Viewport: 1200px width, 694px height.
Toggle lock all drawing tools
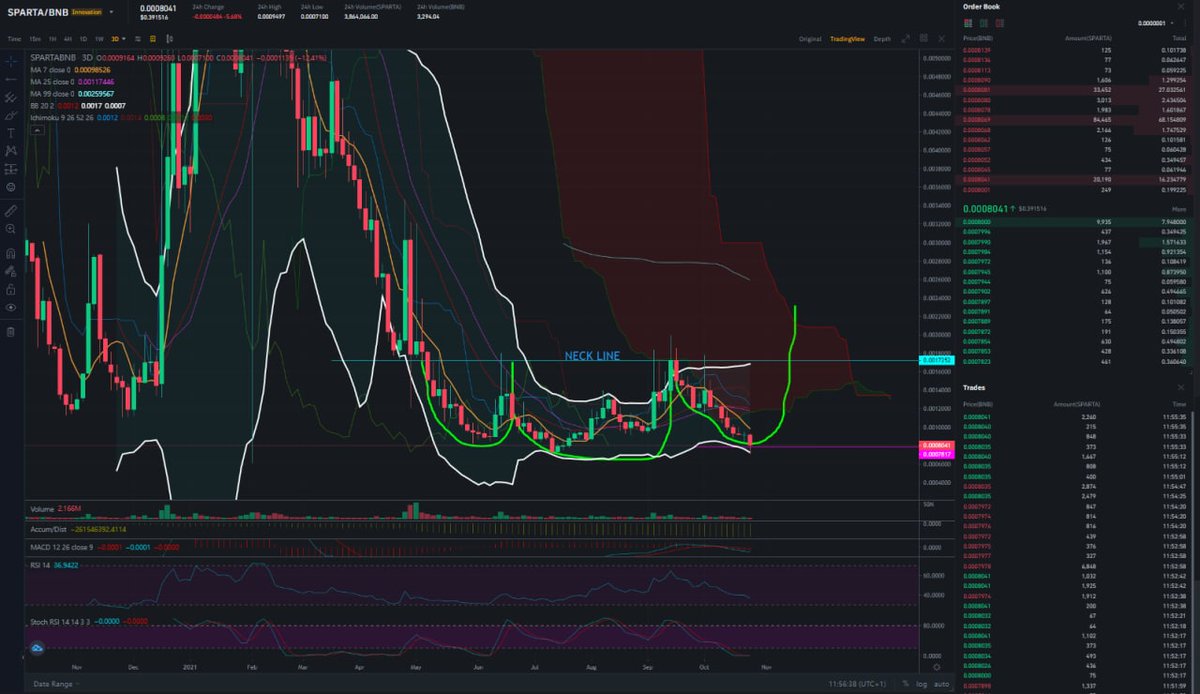click(x=11, y=289)
